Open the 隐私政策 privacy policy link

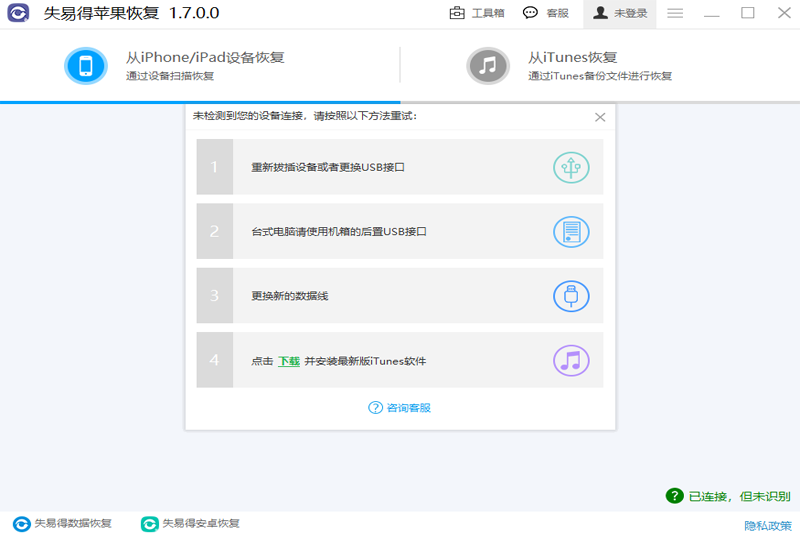click(767, 525)
